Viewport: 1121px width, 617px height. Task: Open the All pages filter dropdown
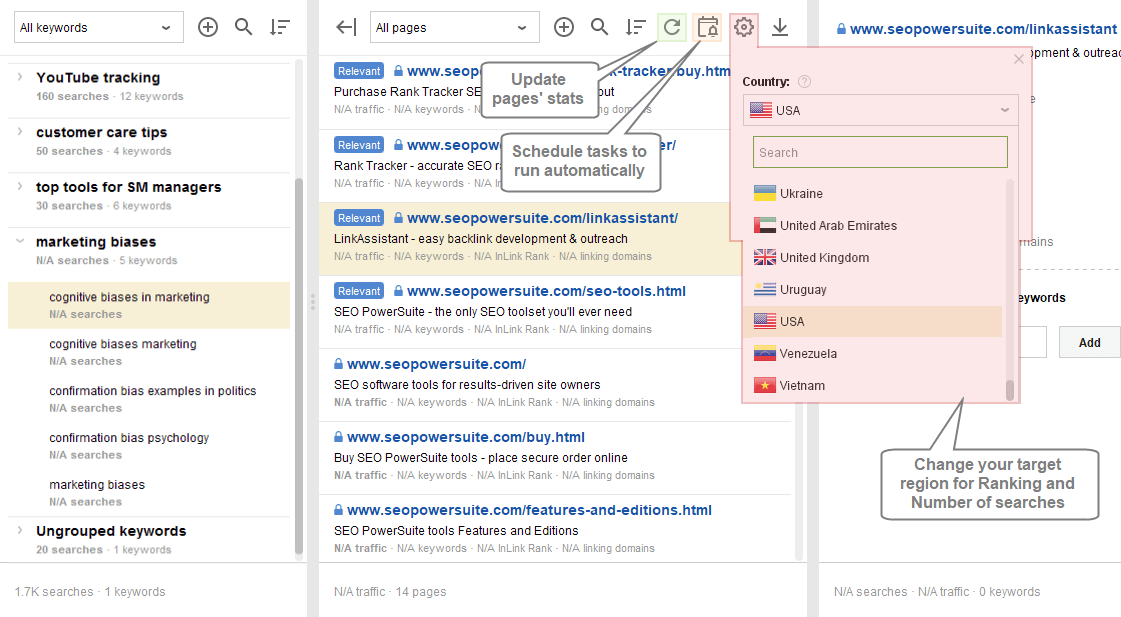point(455,27)
